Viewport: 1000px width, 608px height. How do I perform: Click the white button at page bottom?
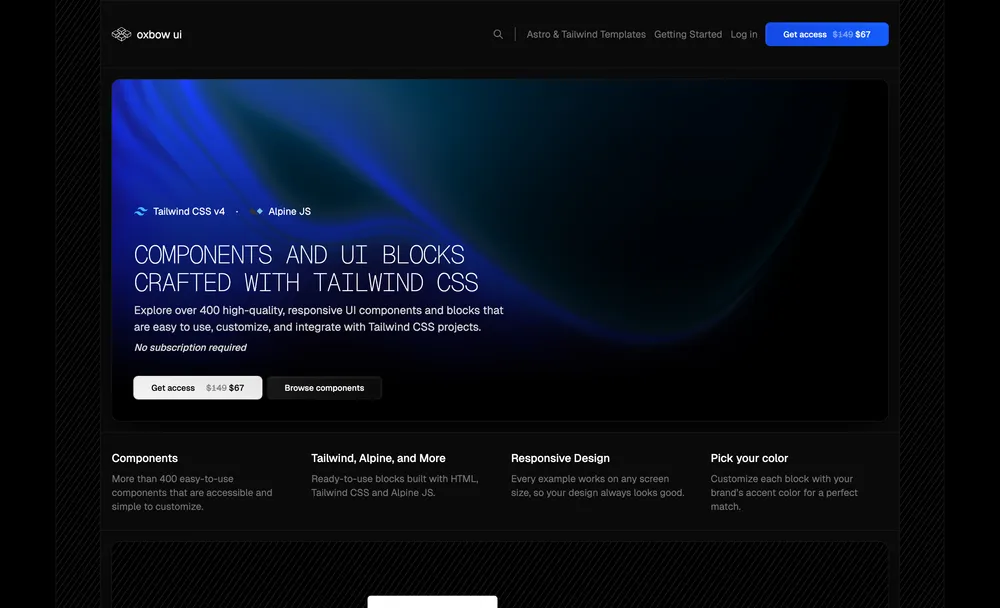pos(432,603)
